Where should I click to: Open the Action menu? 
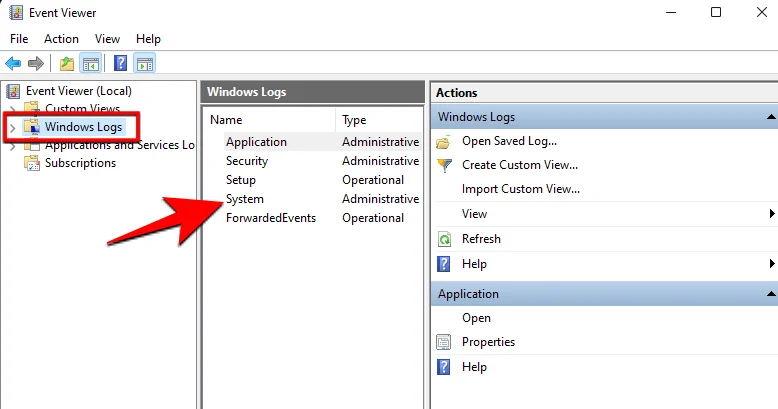tap(61, 39)
